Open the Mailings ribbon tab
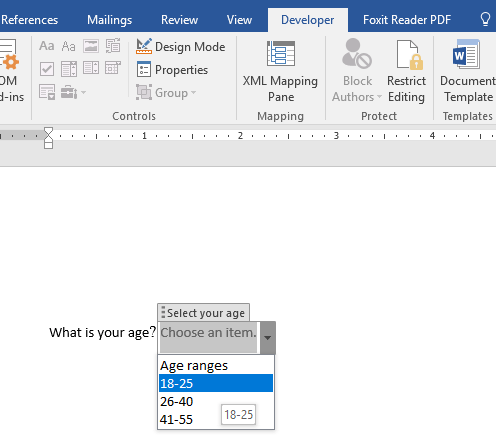 coord(109,20)
